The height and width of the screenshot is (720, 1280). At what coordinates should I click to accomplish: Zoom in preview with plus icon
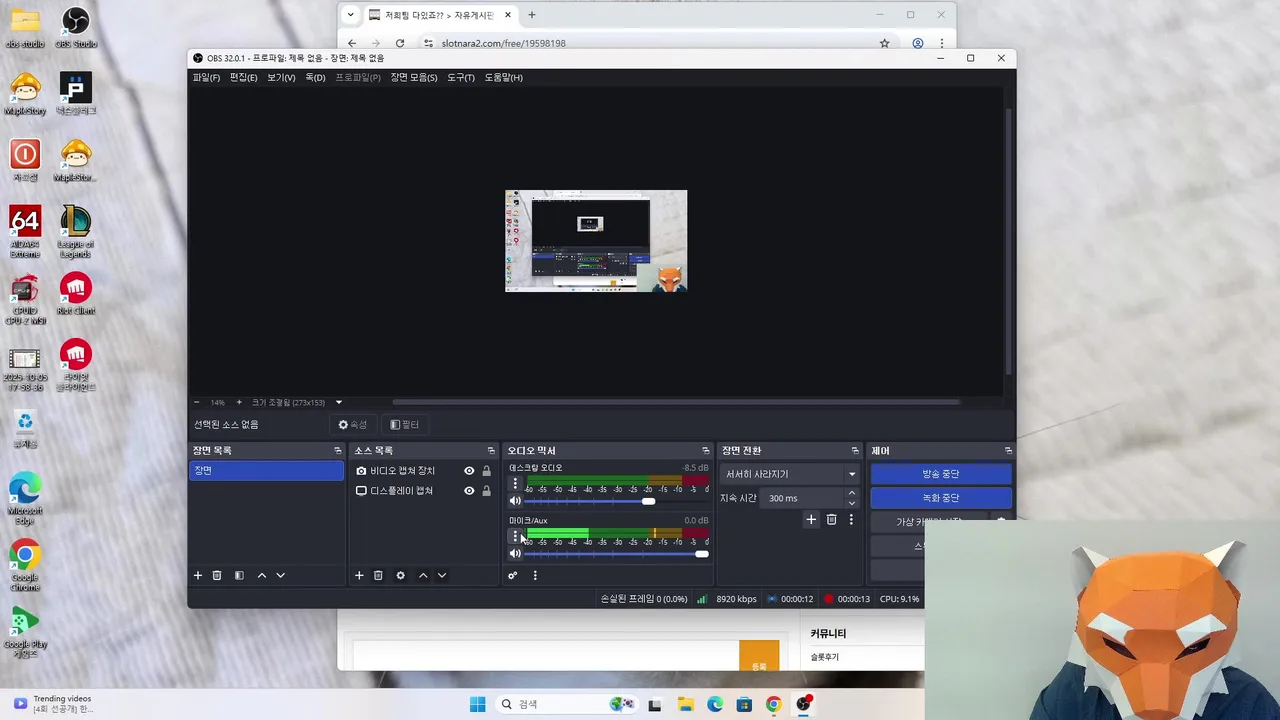(x=238, y=402)
